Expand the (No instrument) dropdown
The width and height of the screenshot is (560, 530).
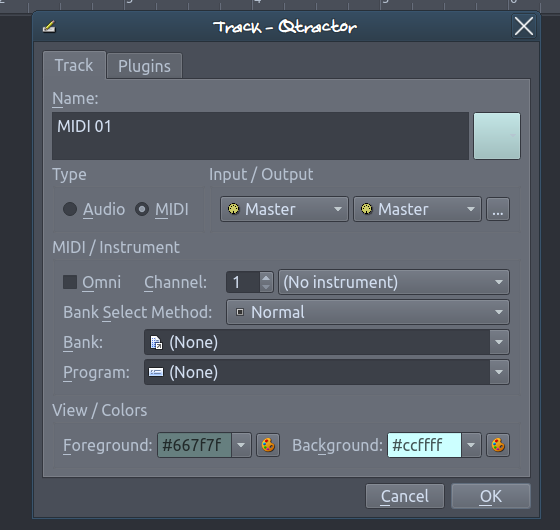[x=394, y=282]
